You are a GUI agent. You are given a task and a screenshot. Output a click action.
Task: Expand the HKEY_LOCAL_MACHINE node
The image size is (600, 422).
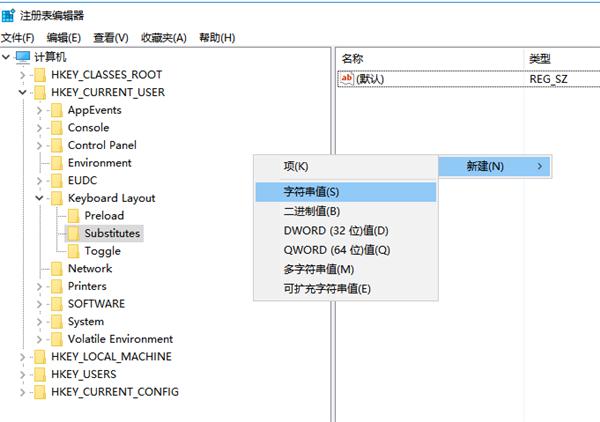point(23,357)
